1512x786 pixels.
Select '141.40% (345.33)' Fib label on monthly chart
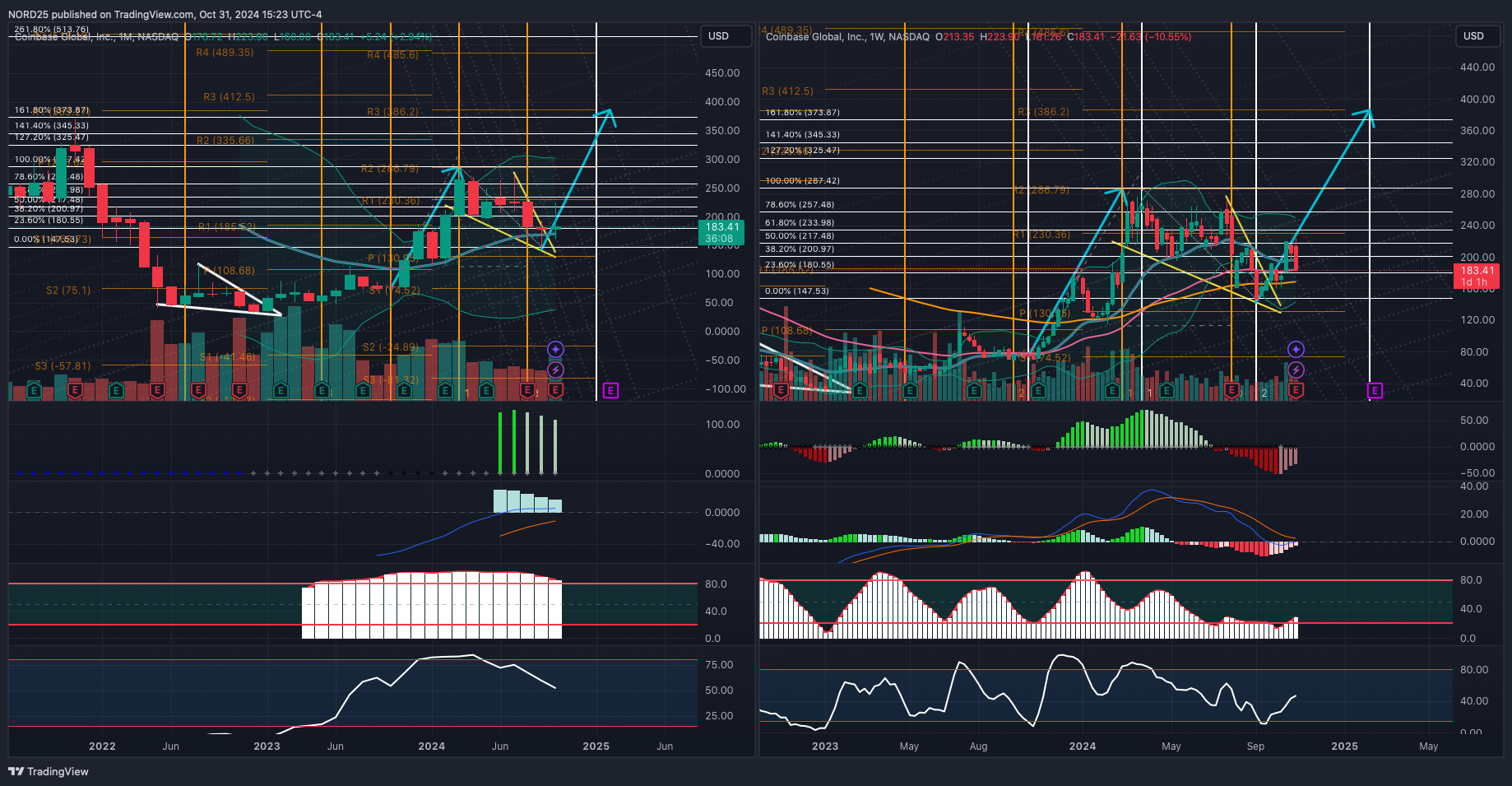(x=52, y=125)
